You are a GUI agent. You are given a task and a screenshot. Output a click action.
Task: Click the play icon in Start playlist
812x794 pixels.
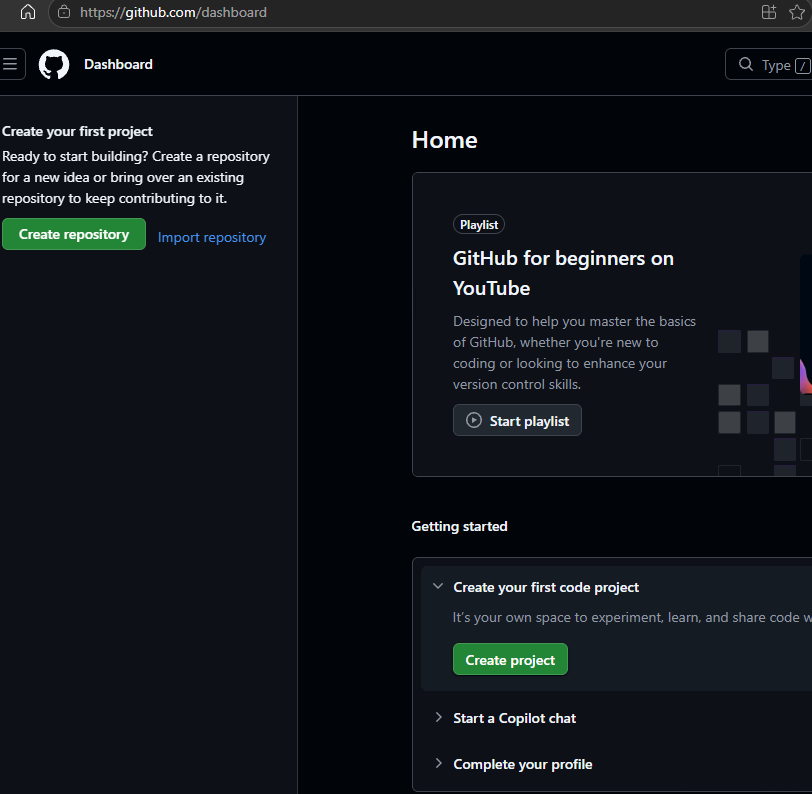point(474,420)
